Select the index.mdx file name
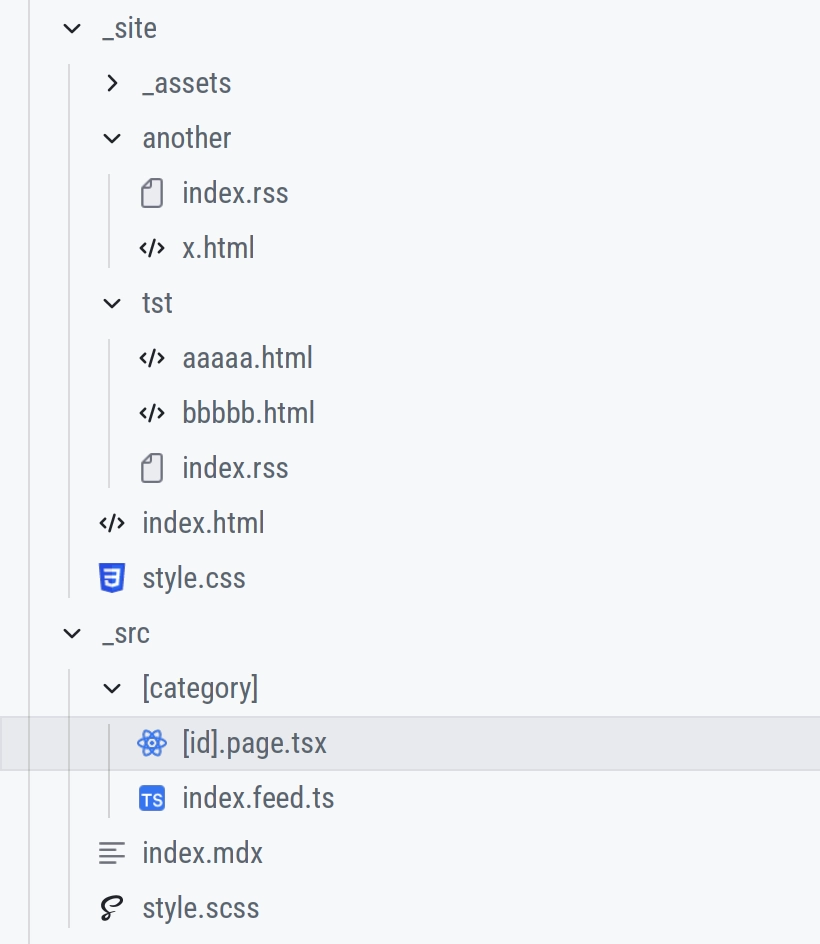820x944 pixels. tap(203, 853)
